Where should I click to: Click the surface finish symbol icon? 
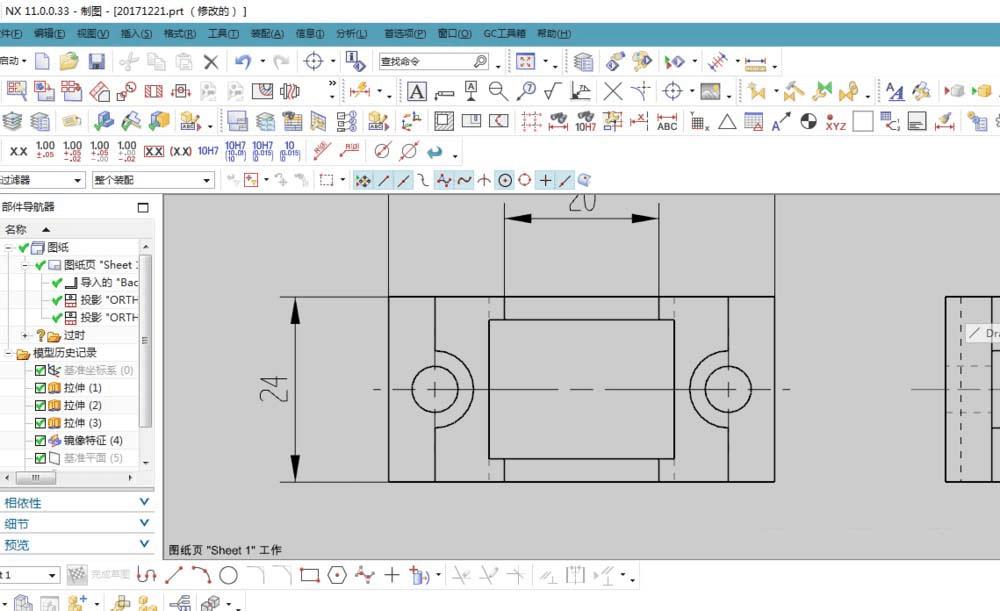point(553,91)
